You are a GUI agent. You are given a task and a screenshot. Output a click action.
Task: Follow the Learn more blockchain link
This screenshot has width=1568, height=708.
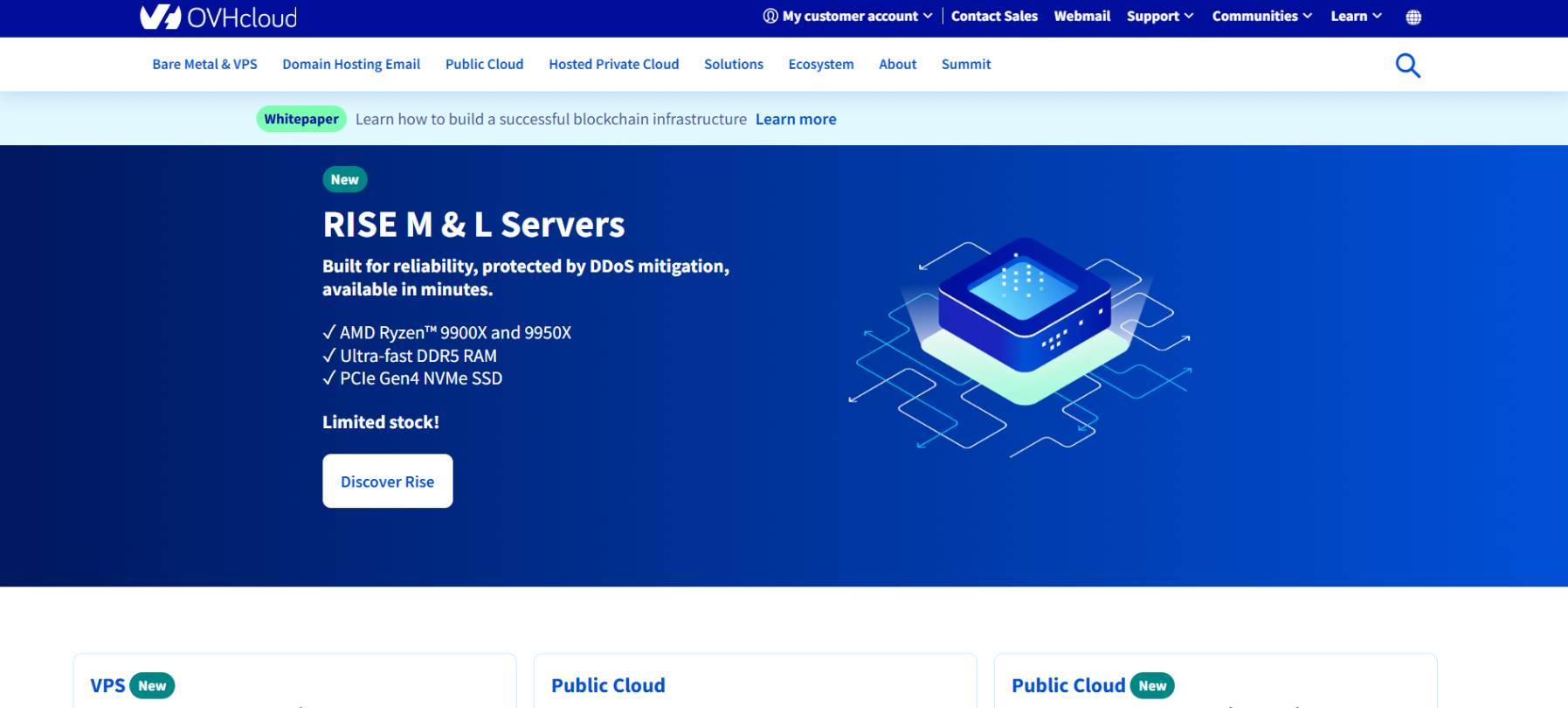796,119
